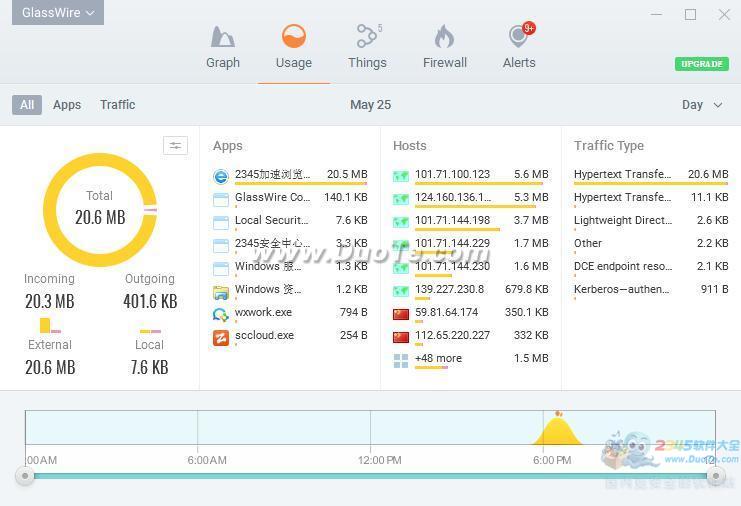
Task: Open the Things network scanner
Action: coord(369,36)
